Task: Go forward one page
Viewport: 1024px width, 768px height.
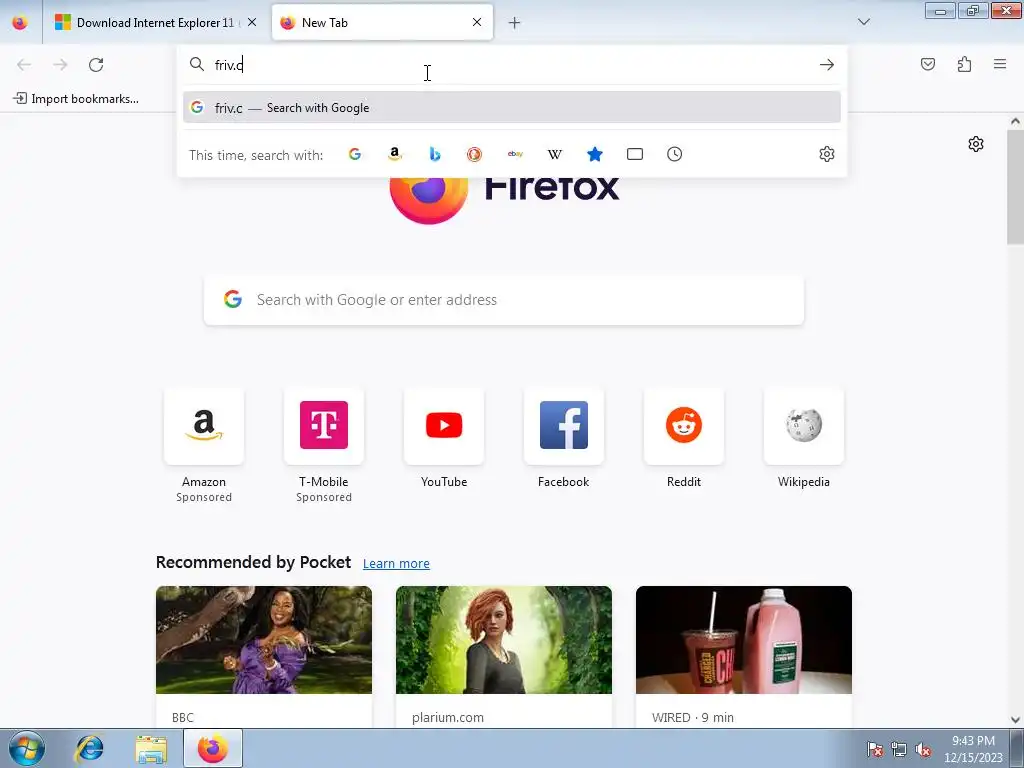Action: pos(60,65)
